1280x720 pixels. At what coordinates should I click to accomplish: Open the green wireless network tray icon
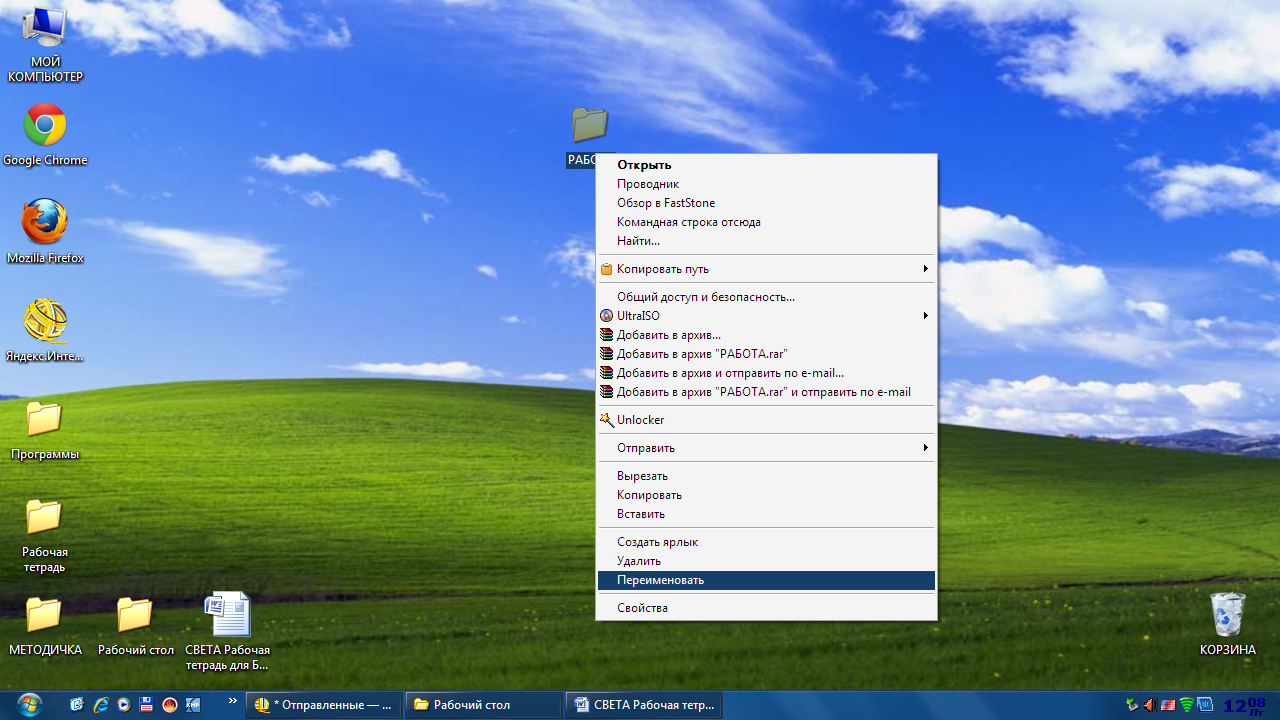coord(1187,705)
